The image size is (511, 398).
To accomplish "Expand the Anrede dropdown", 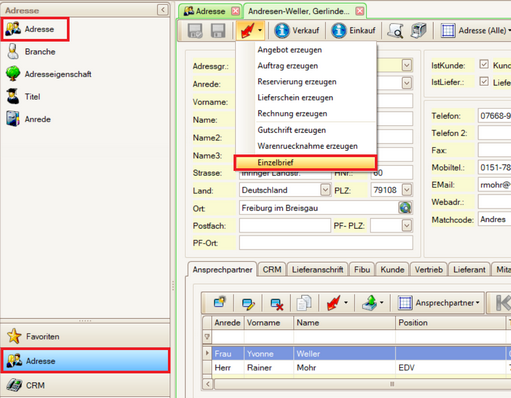I will (407, 83).
